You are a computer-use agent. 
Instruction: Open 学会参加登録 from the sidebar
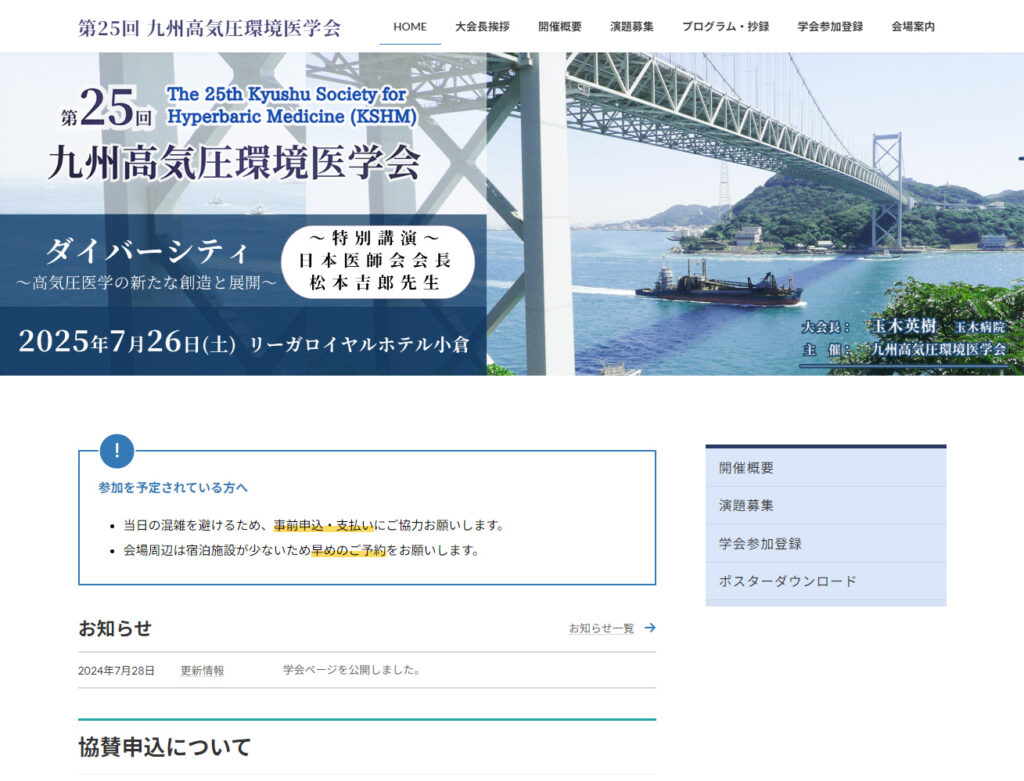pyautogui.click(x=760, y=544)
